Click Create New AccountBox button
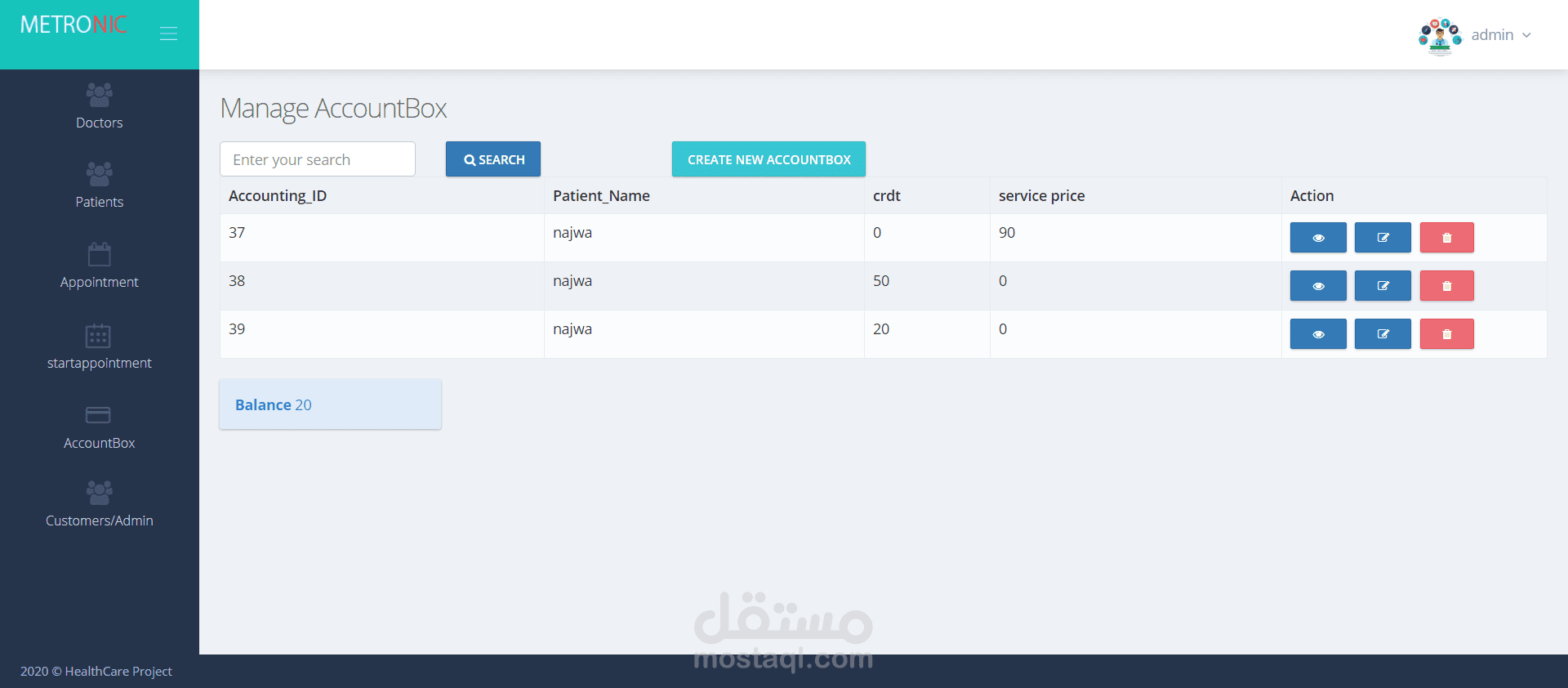This screenshot has height=688, width=1568. pos(768,159)
